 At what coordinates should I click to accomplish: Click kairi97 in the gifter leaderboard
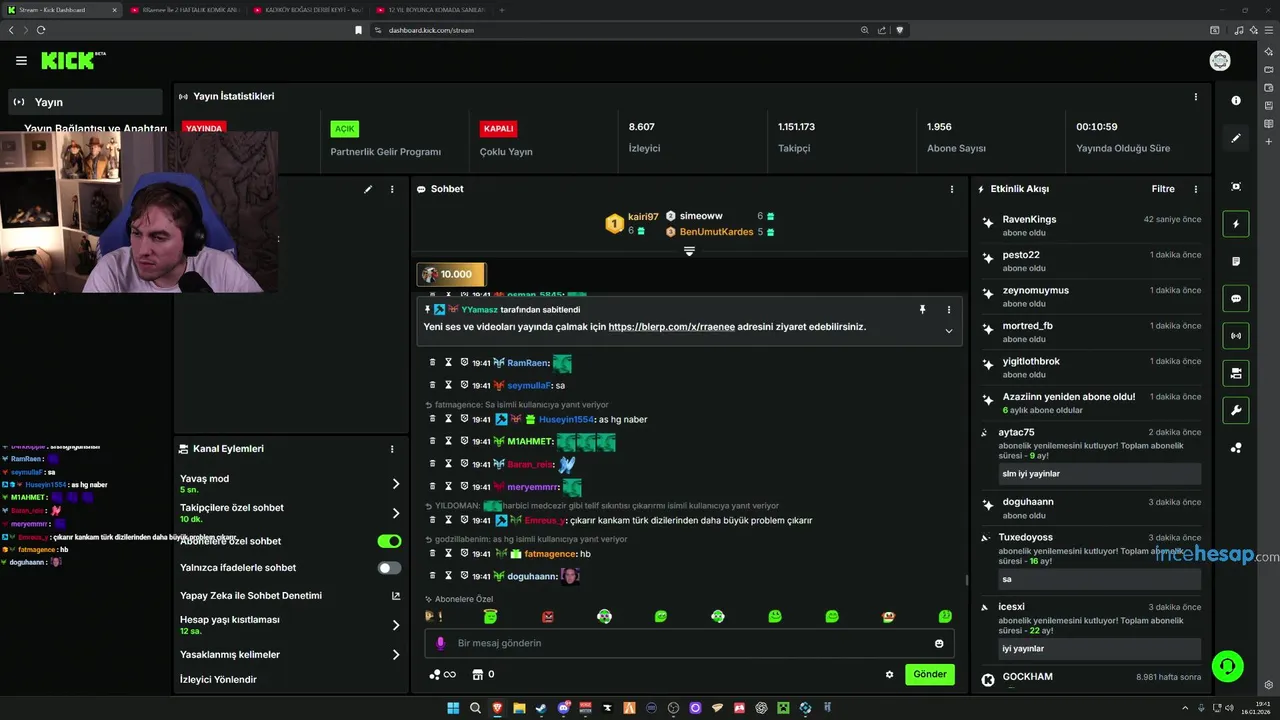(x=643, y=217)
